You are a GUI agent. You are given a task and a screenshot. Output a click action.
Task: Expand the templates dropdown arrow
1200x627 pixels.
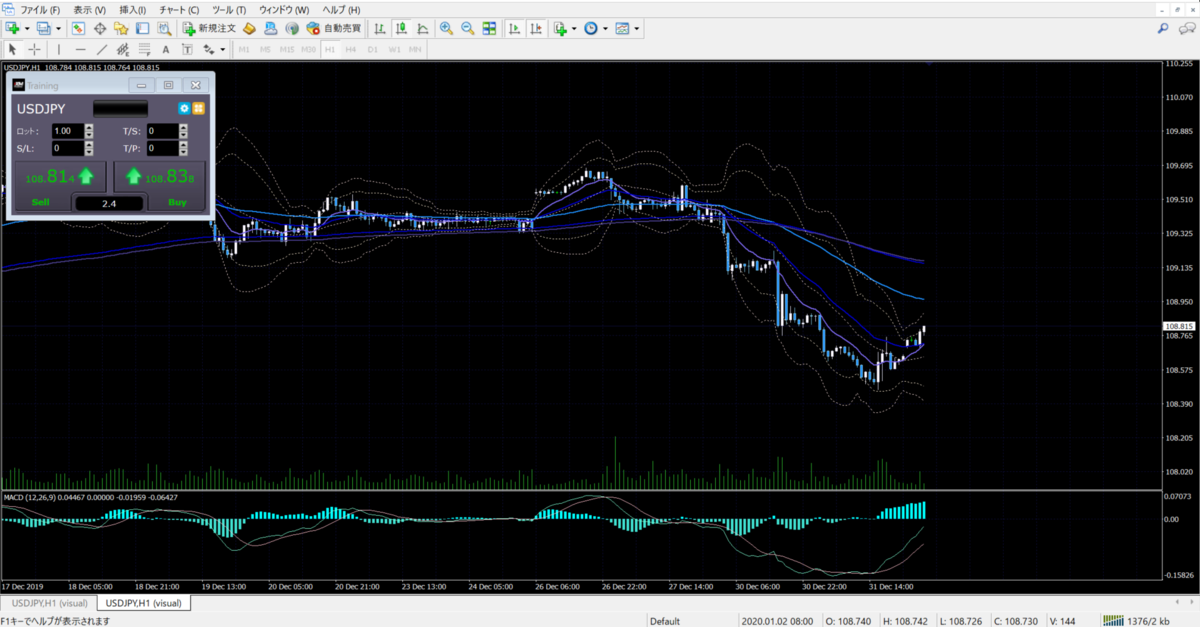pos(636,28)
